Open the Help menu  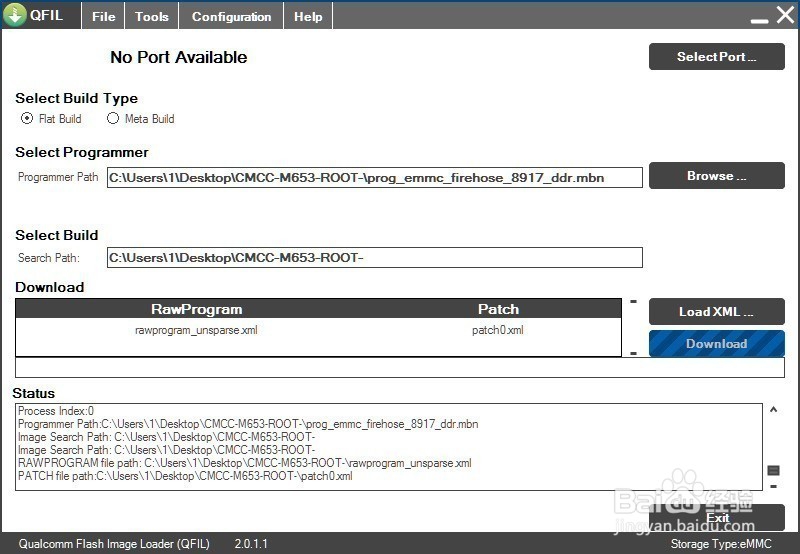tap(308, 16)
